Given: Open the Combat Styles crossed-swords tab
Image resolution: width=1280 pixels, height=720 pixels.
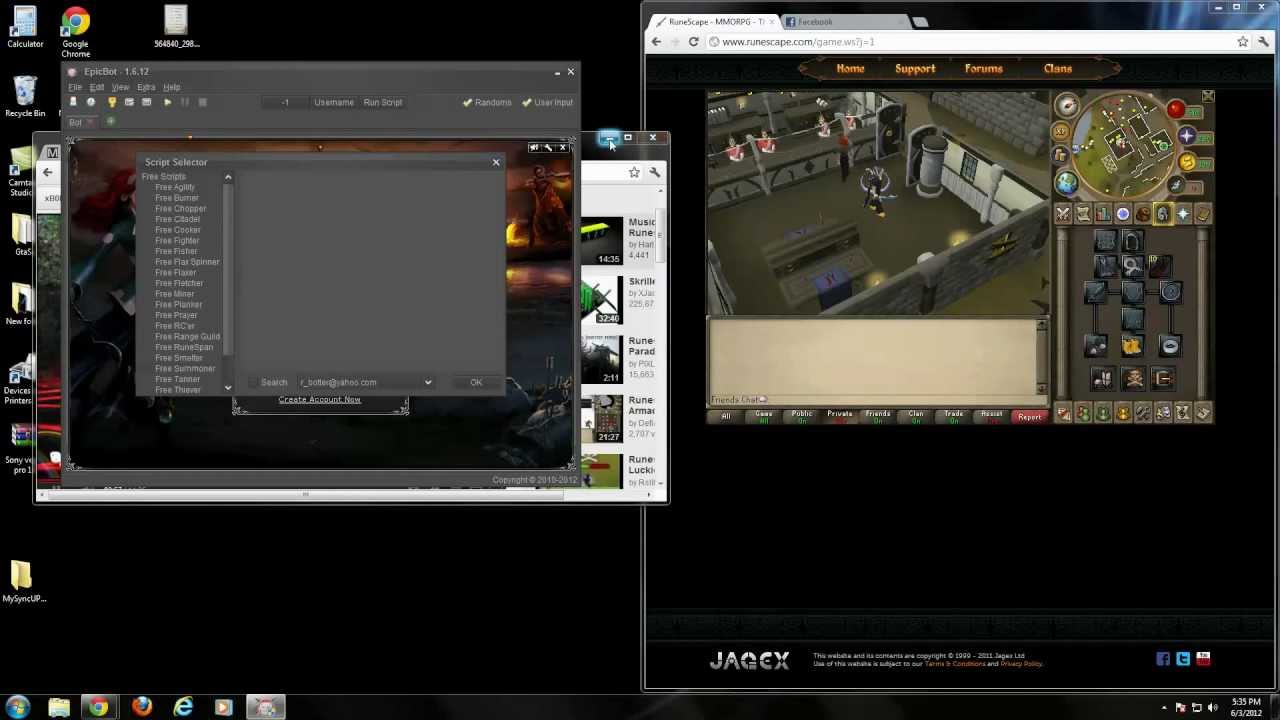Looking at the screenshot, I should point(1063,214).
